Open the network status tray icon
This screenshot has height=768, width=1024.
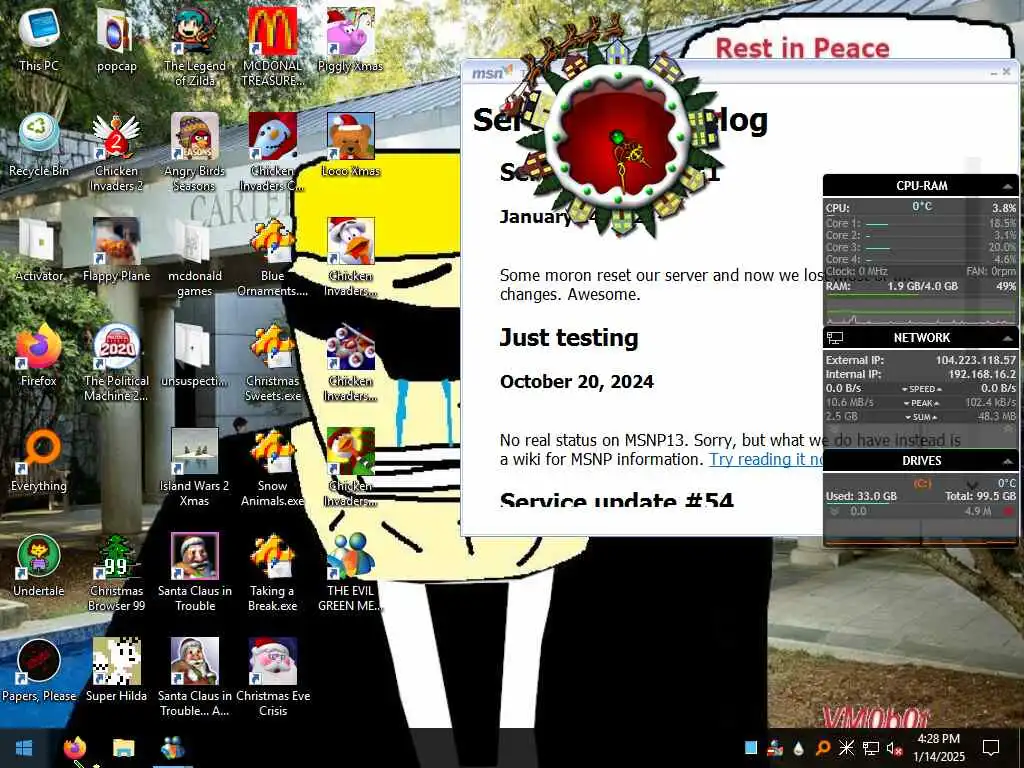click(871, 748)
